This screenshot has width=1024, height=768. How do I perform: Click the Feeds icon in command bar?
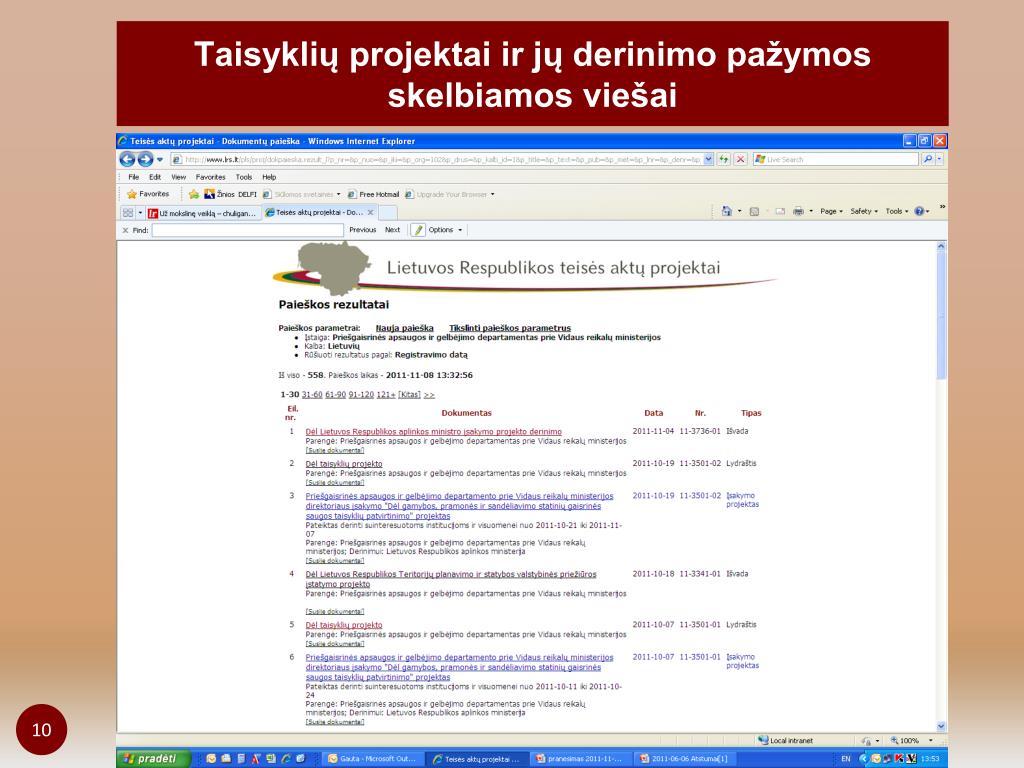click(x=754, y=211)
